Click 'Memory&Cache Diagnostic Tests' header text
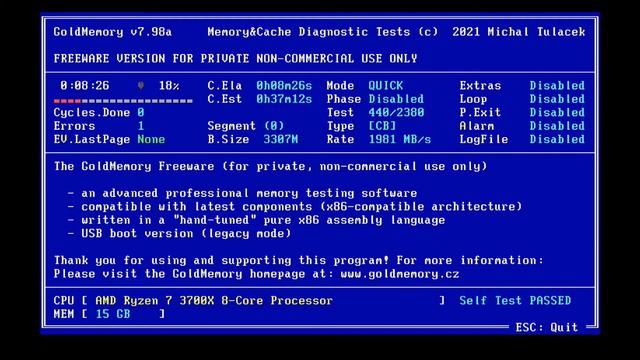This screenshot has width=640, height=360. [308, 32]
